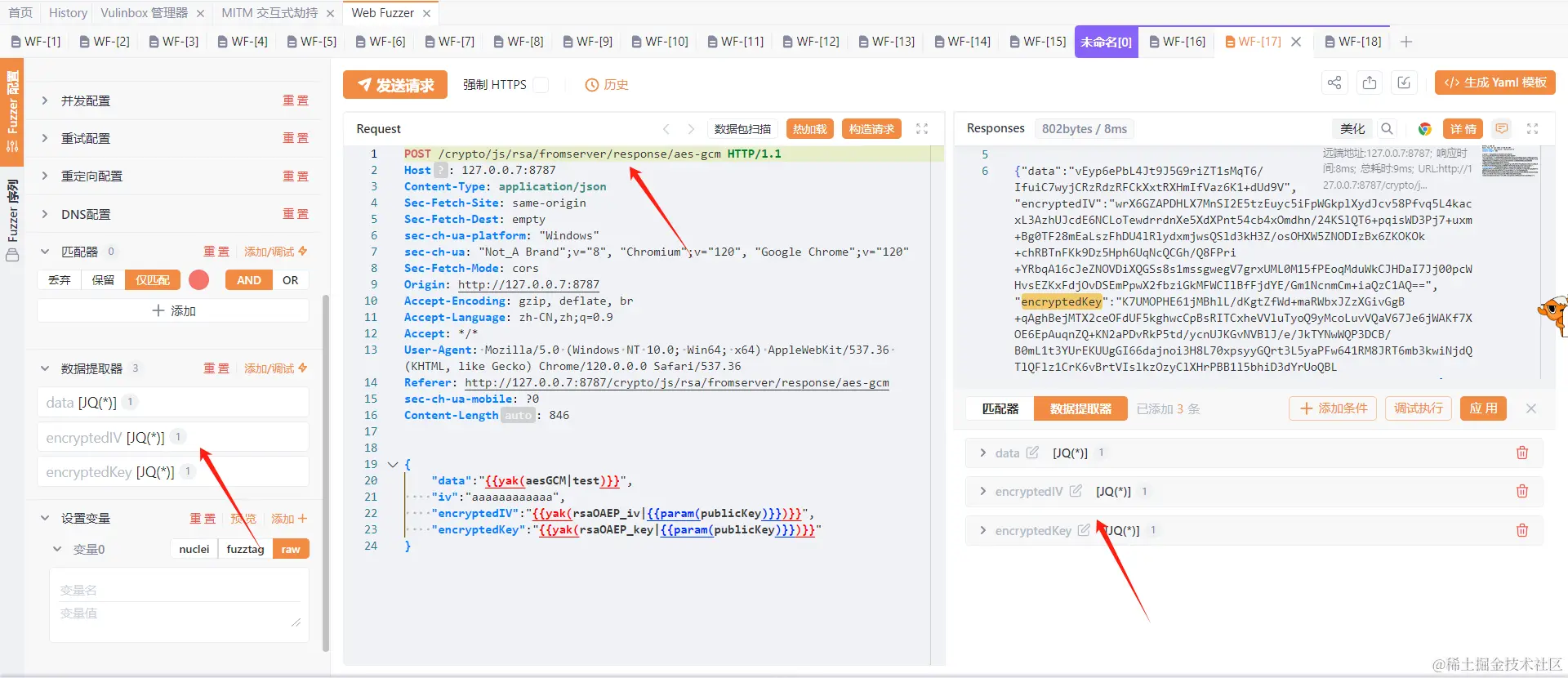Click the import icon beside the Yaml button
Image resolution: width=1568 pixels, height=678 pixels.
[1404, 83]
